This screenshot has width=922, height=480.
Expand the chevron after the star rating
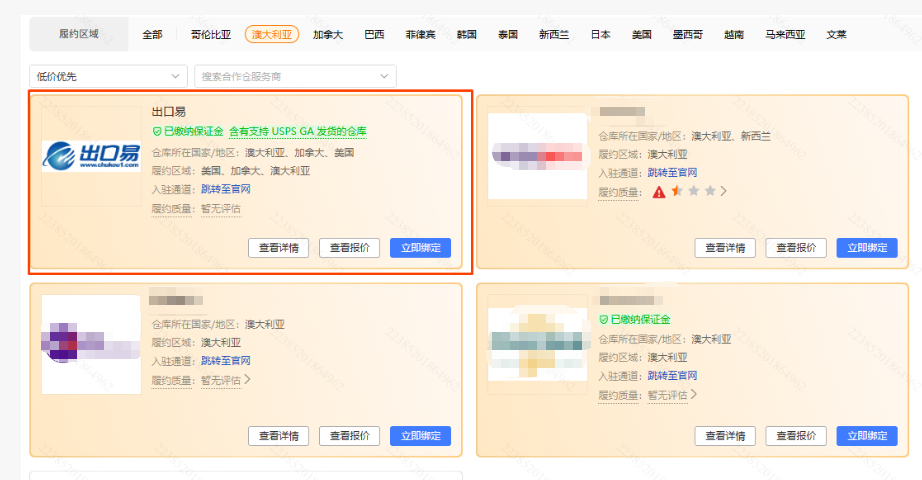coord(724,191)
